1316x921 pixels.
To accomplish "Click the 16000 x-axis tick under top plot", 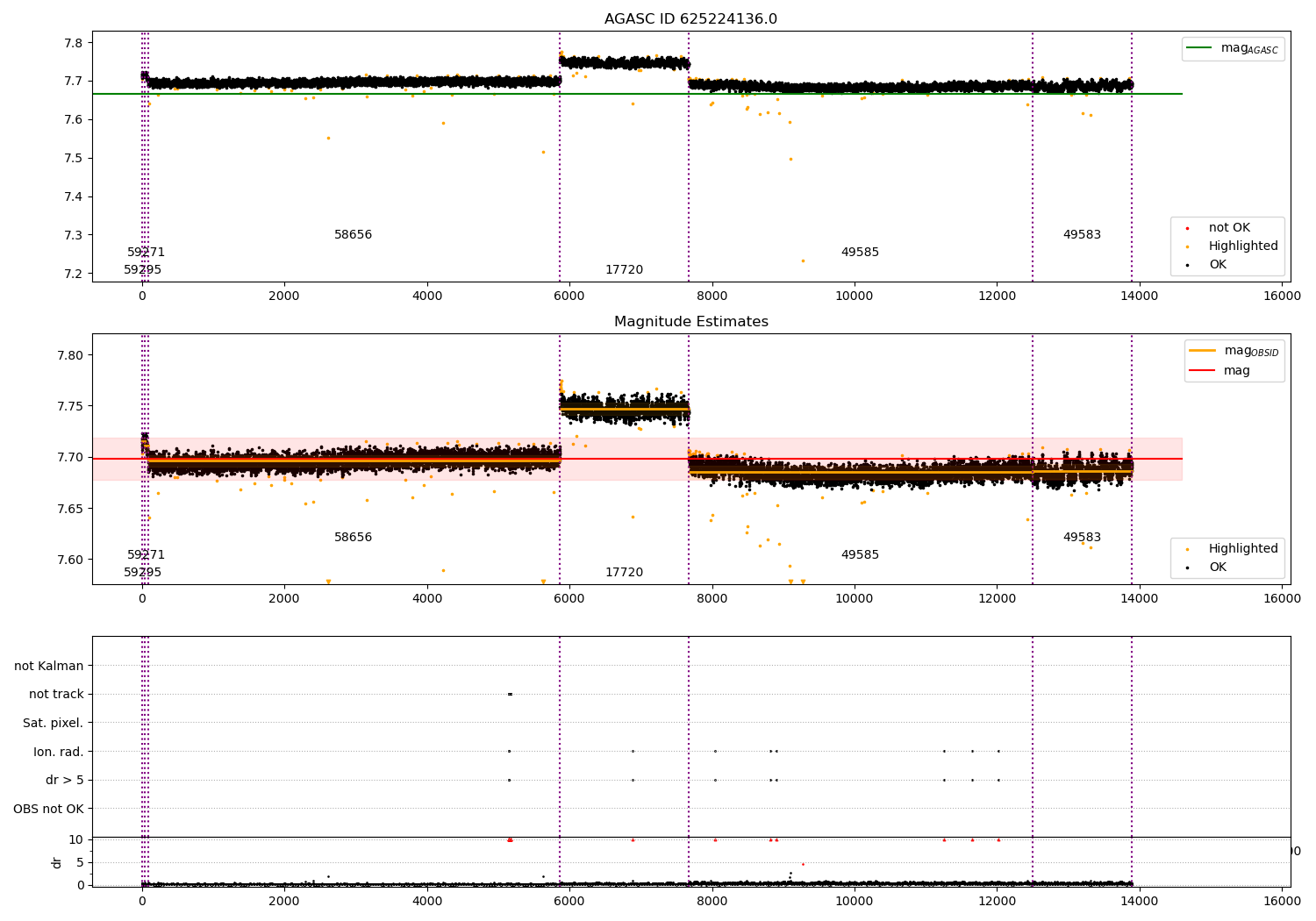I will click(x=1282, y=296).
